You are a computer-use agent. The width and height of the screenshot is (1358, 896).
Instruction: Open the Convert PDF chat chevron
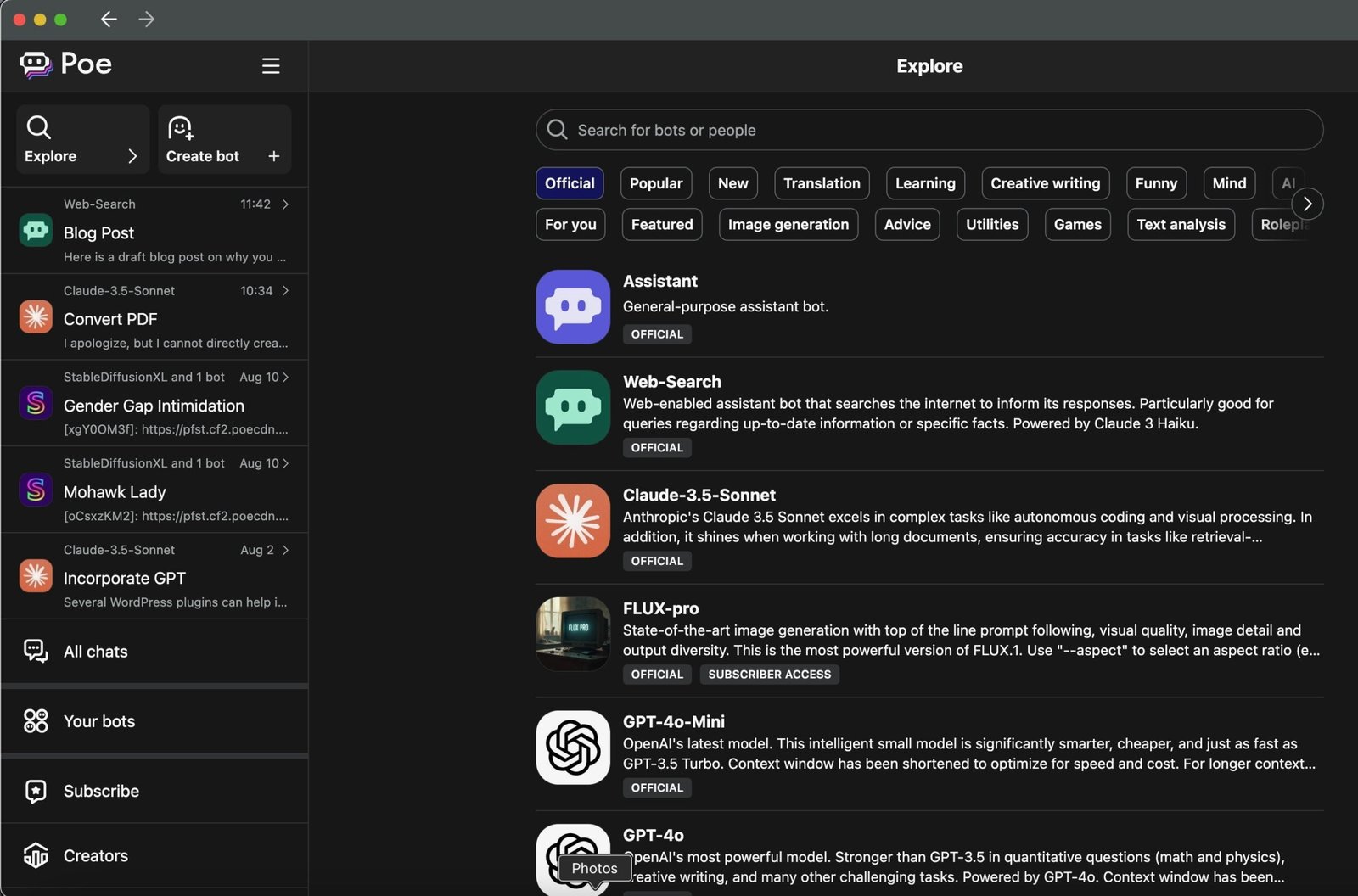tap(285, 290)
